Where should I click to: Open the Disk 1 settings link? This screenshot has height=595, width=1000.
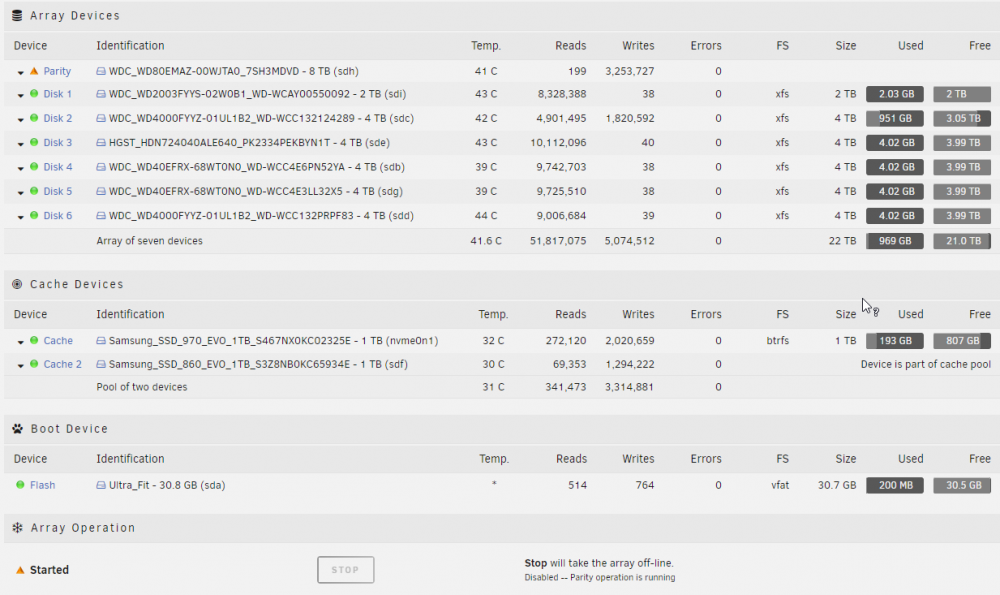(57, 94)
